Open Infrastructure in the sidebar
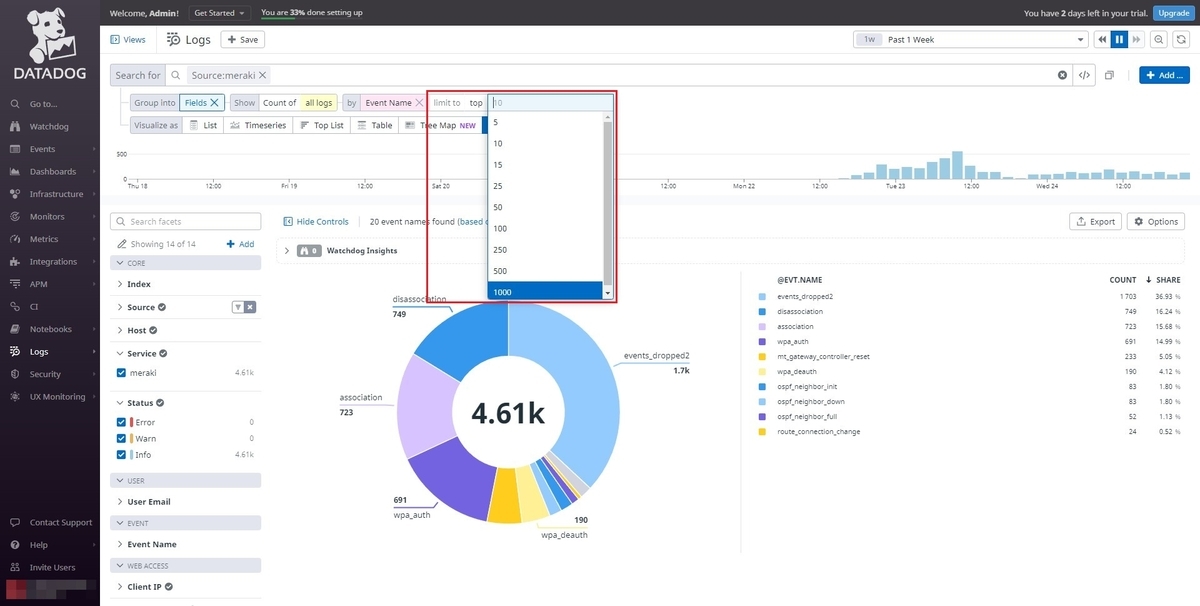The image size is (1200, 606). pyautogui.click(x=56, y=194)
